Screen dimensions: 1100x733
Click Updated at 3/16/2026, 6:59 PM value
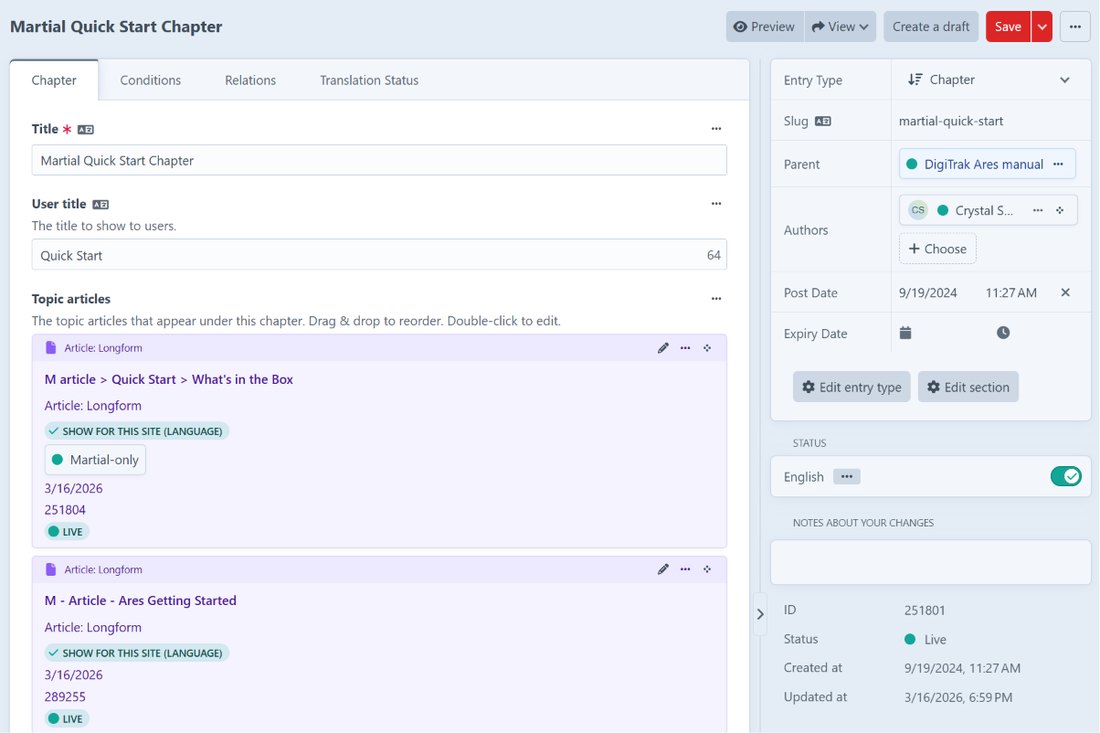[958, 697]
